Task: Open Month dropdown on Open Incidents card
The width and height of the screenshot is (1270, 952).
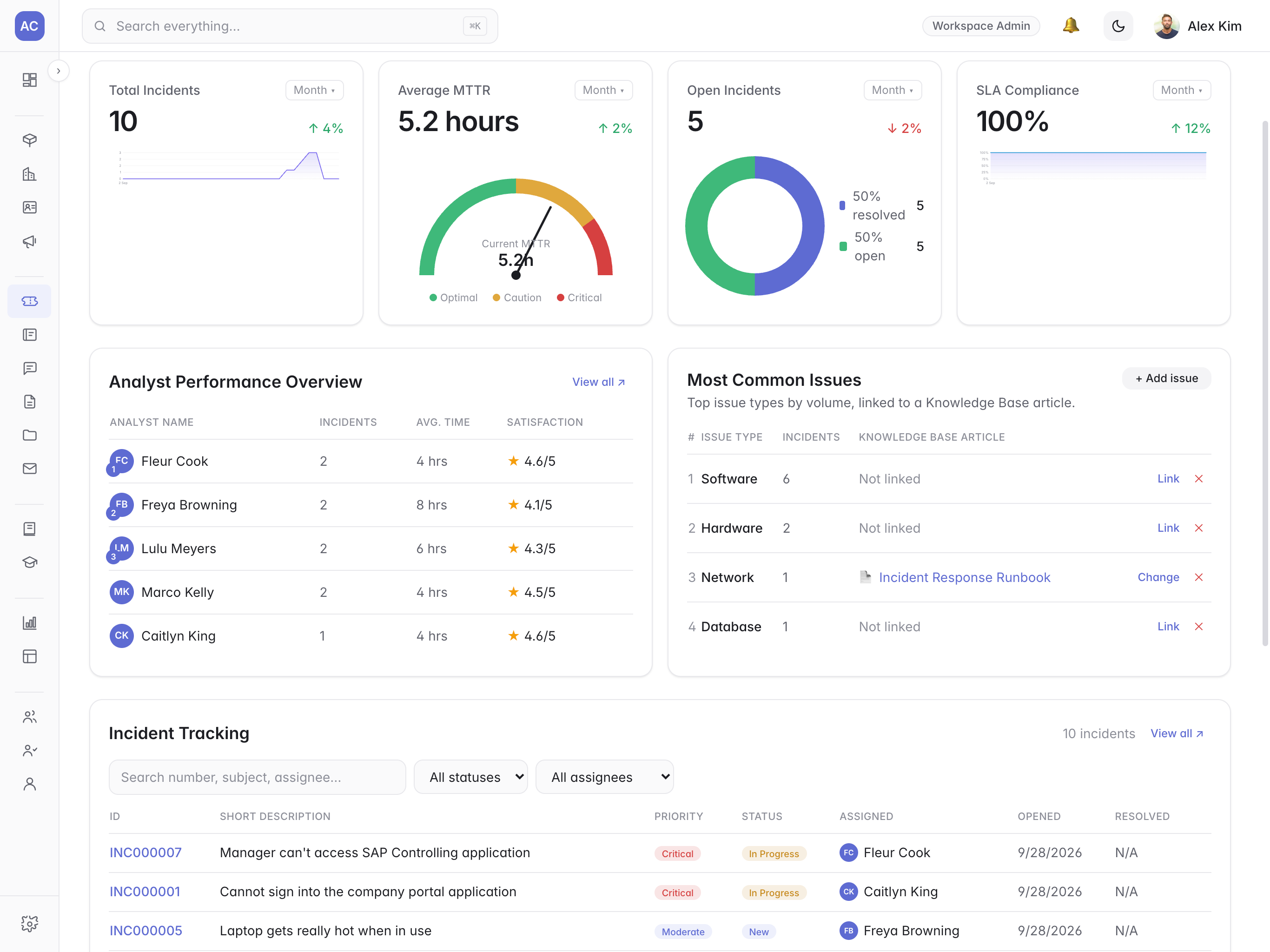Action: [x=892, y=90]
